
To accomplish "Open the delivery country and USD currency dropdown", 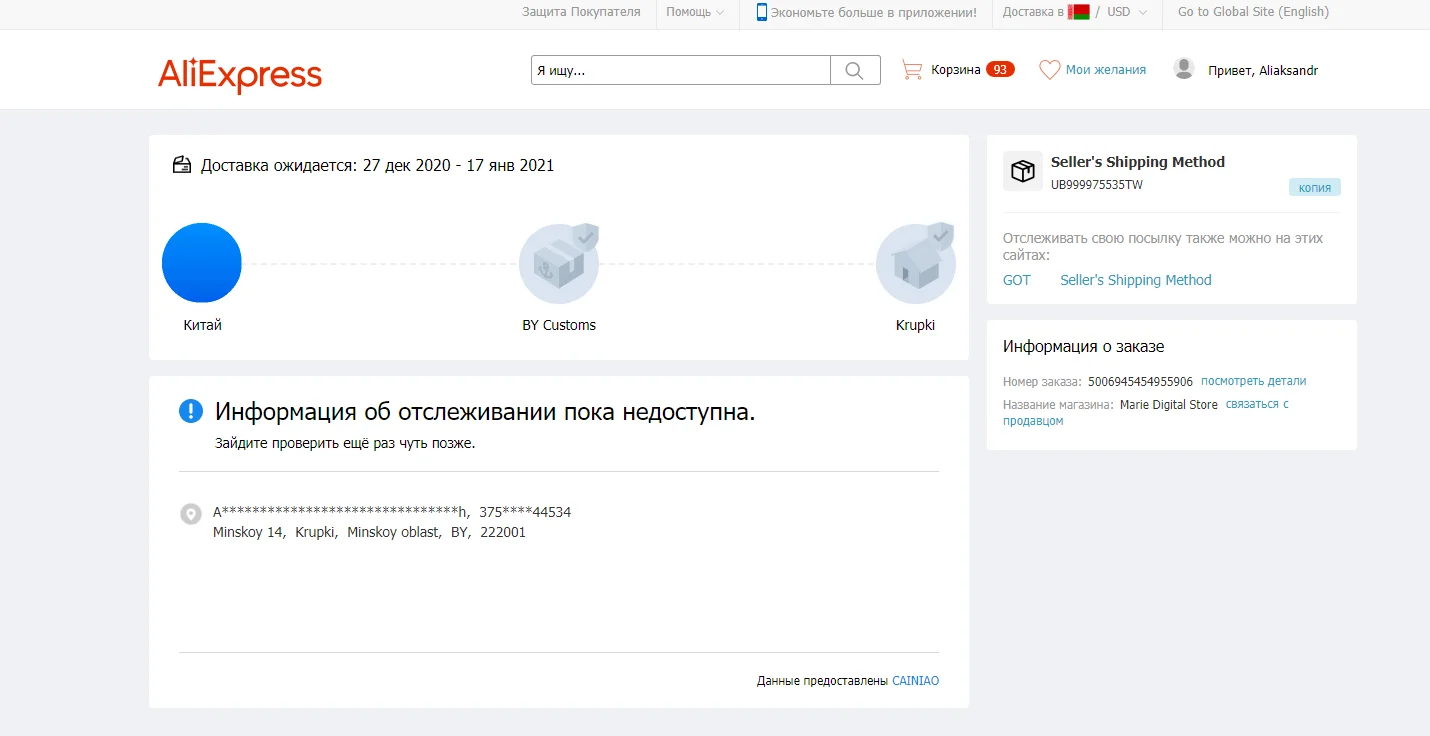I will (x=1075, y=12).
